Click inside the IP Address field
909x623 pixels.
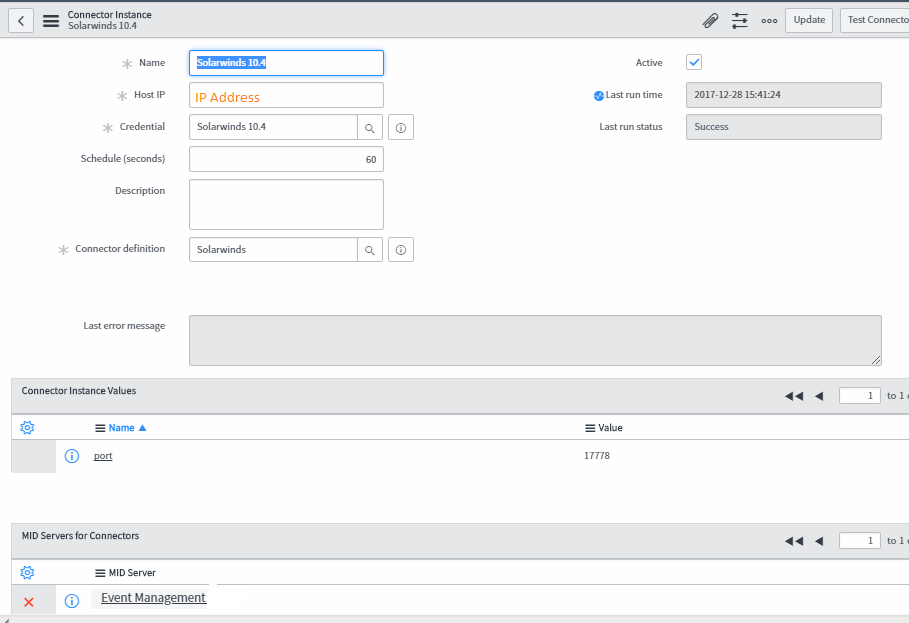(x=286, y=95)
